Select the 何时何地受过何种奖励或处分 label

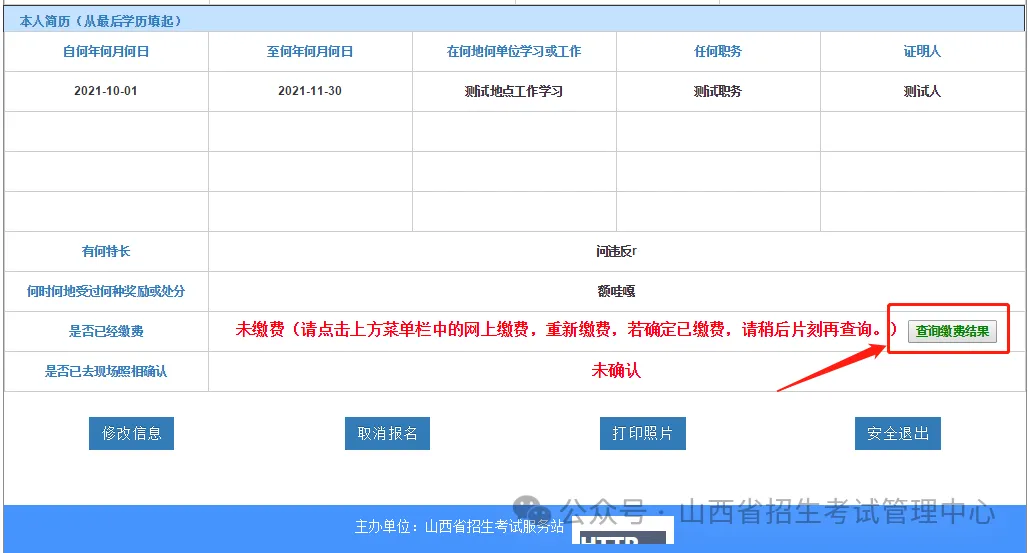[106, 291]
